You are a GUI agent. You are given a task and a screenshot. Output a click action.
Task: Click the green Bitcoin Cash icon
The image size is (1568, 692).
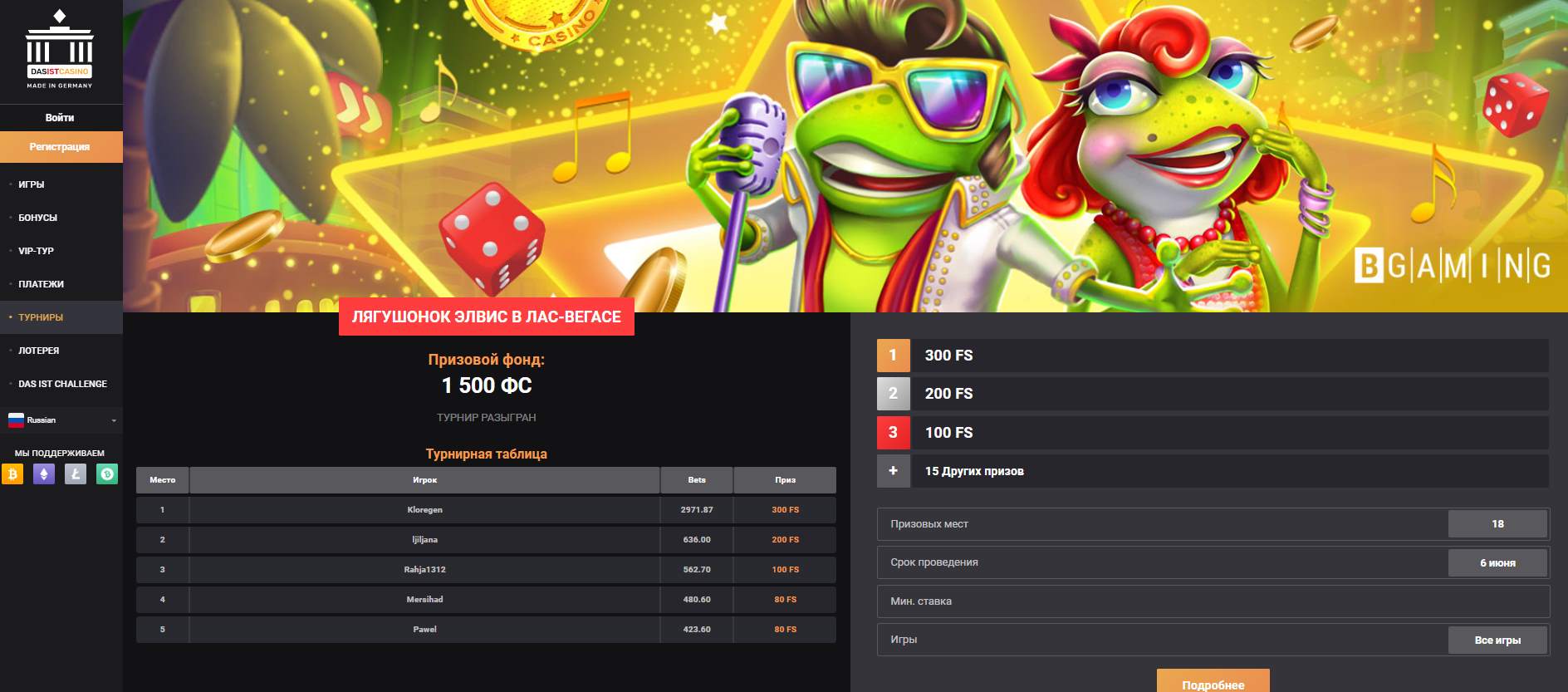click(107, 474)
